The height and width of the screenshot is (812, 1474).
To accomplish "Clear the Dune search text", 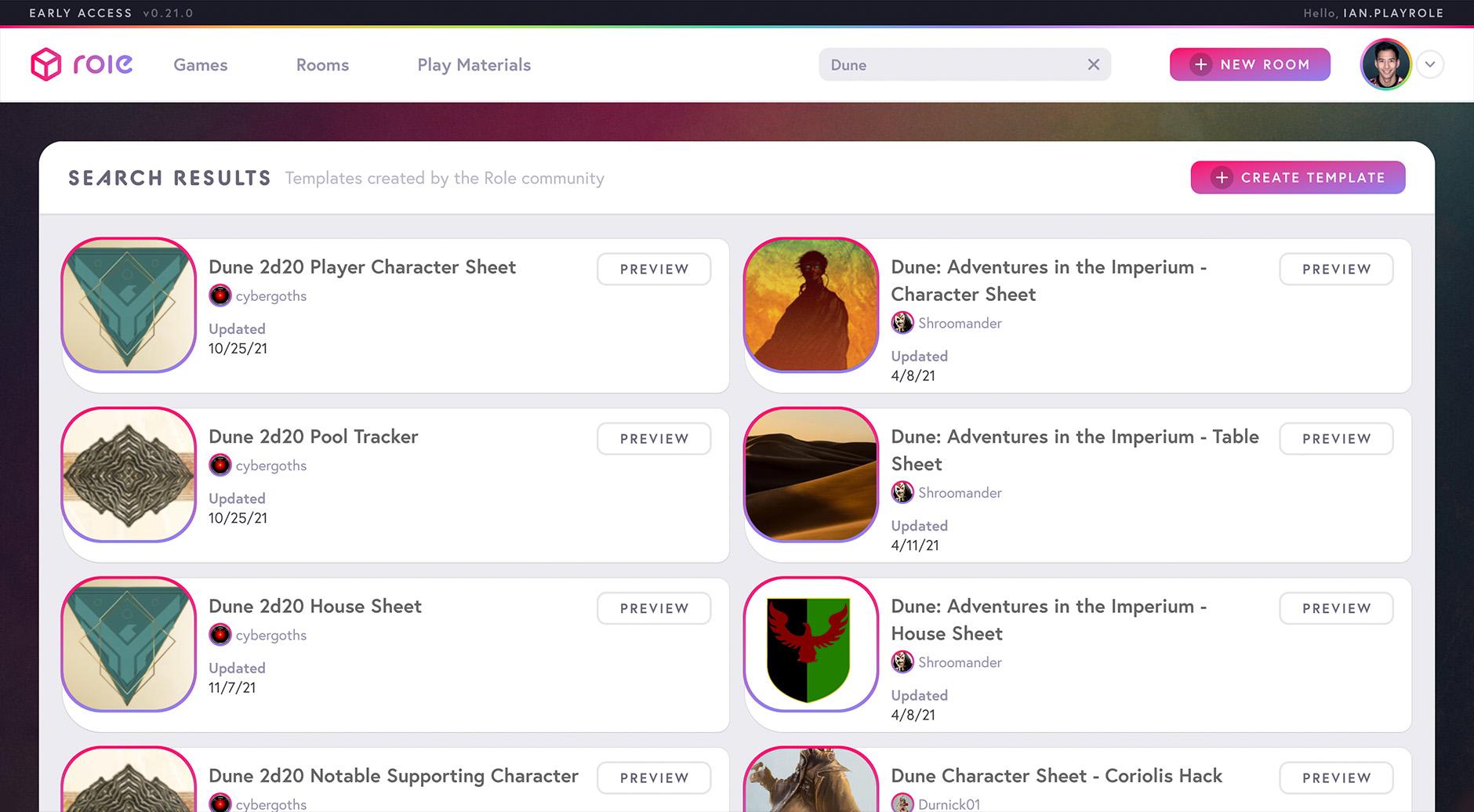I will tap(1093, 64).
